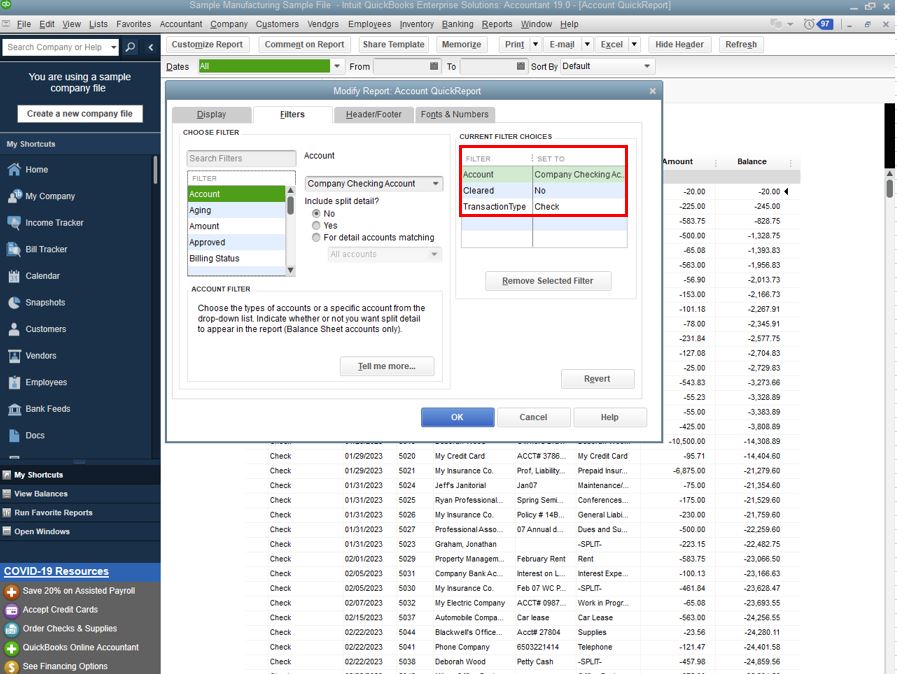Viewport: 897px width, 674px height.
Task: Click the filter list scrollbar thumb
Action: (x=291, y=205)
